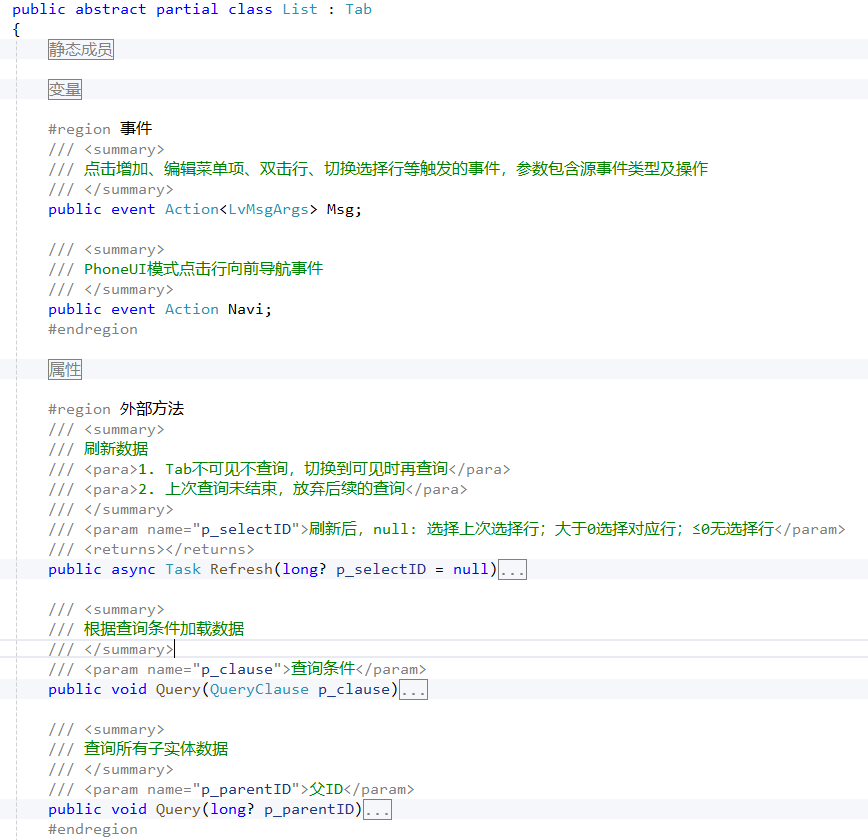Expand the 静态成员 collapsed region

80,48
